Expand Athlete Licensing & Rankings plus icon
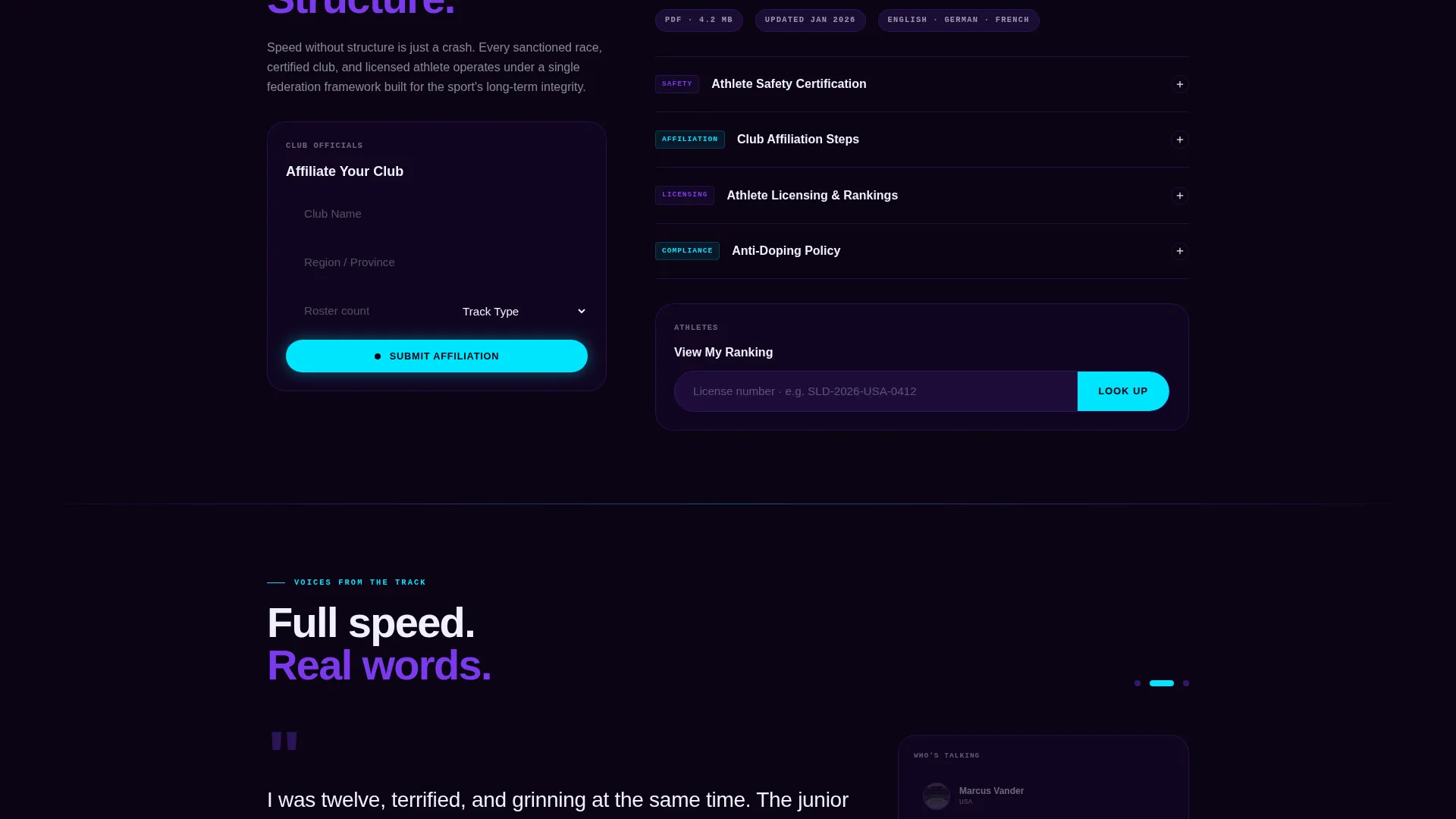Viewport: 1456px width, 819px height. 1179,196
